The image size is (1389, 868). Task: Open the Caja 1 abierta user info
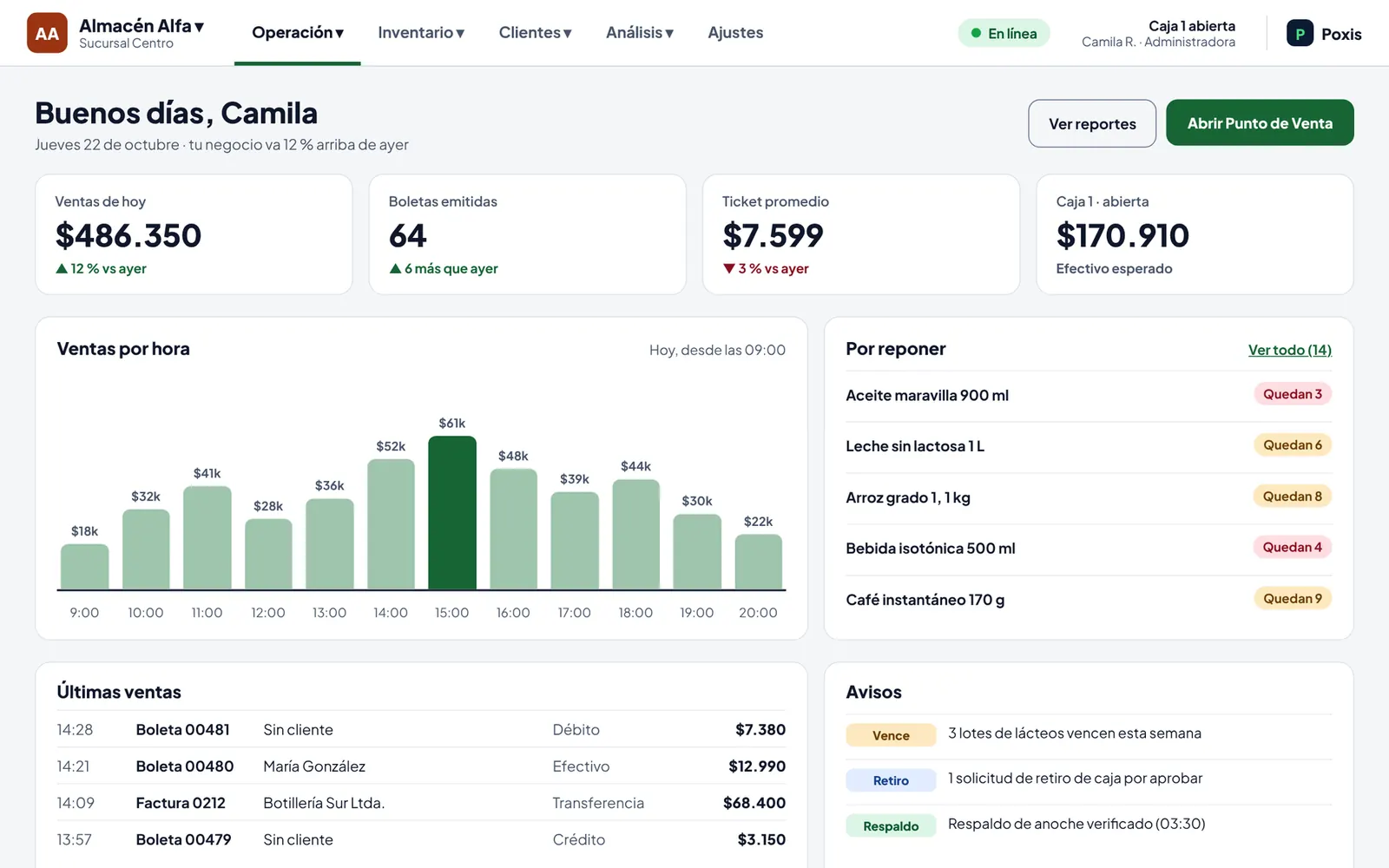[1158, 33]
